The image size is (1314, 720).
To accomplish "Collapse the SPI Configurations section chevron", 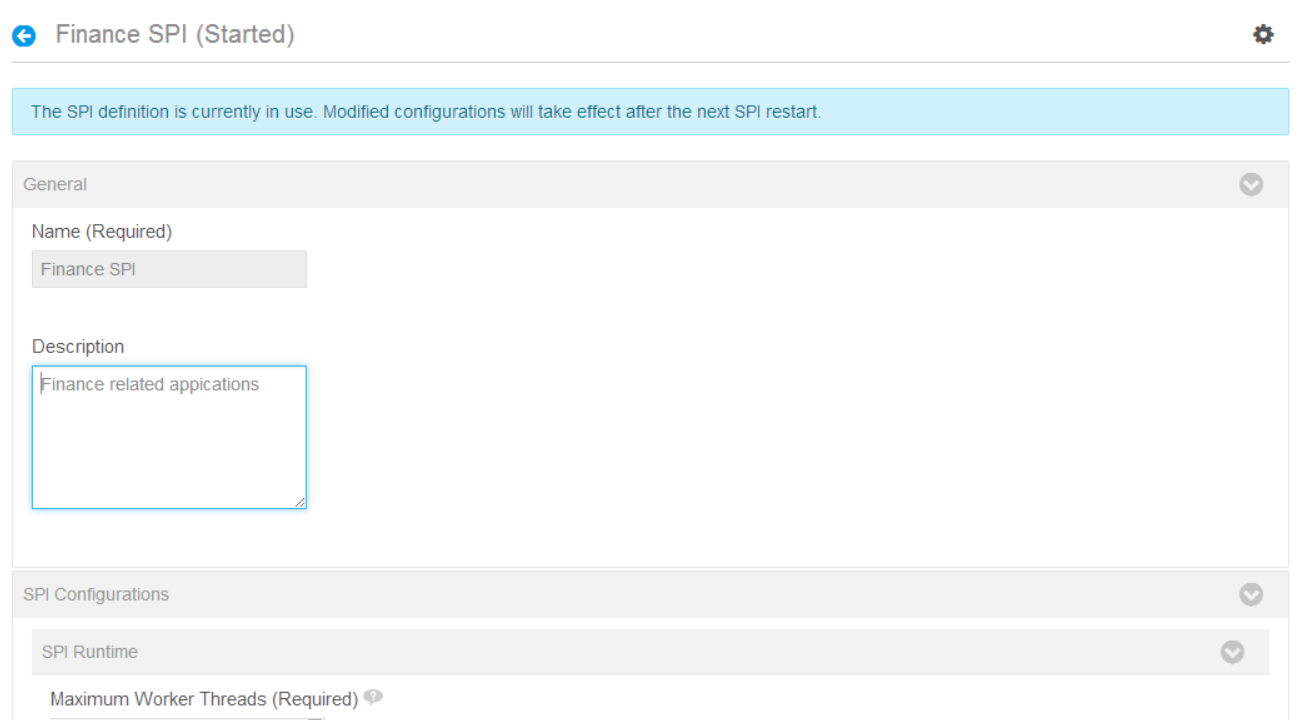I will click(x=1251, y=595).
